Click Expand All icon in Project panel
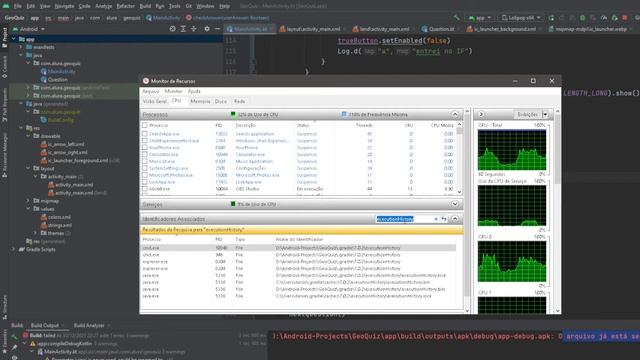The image size is (640, 360). [183, 29]
